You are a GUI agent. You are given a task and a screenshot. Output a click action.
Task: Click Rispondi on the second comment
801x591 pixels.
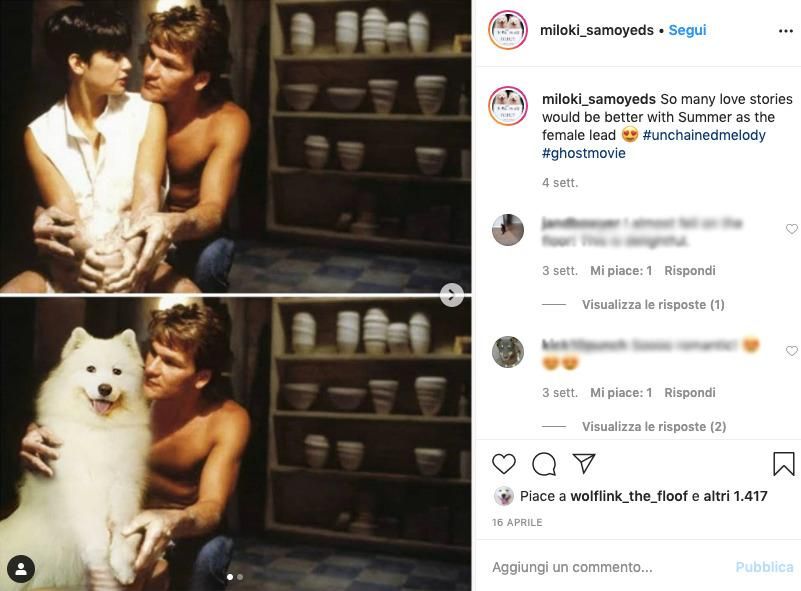tap(690, 393)
